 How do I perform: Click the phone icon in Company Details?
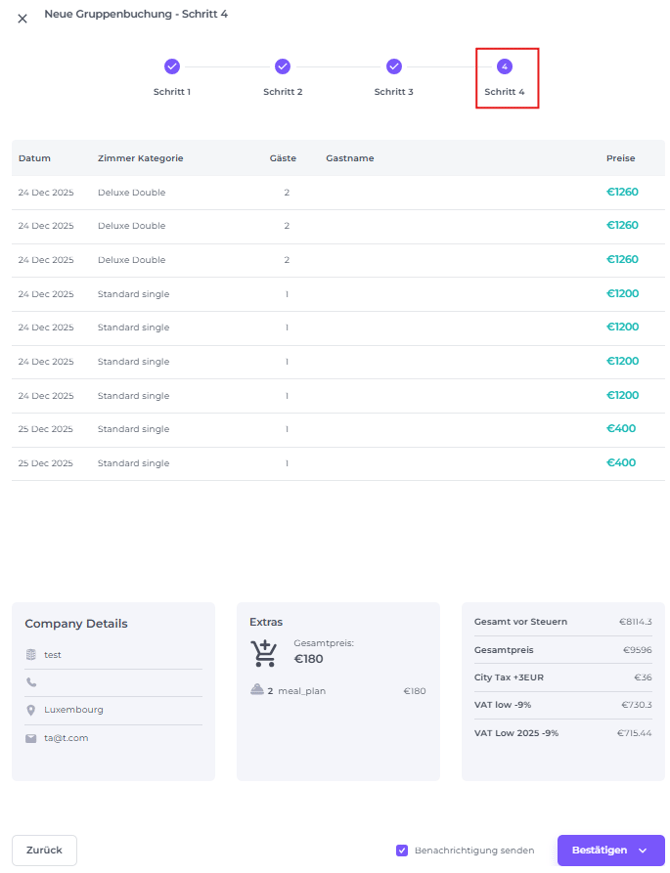tap(32, 682)
